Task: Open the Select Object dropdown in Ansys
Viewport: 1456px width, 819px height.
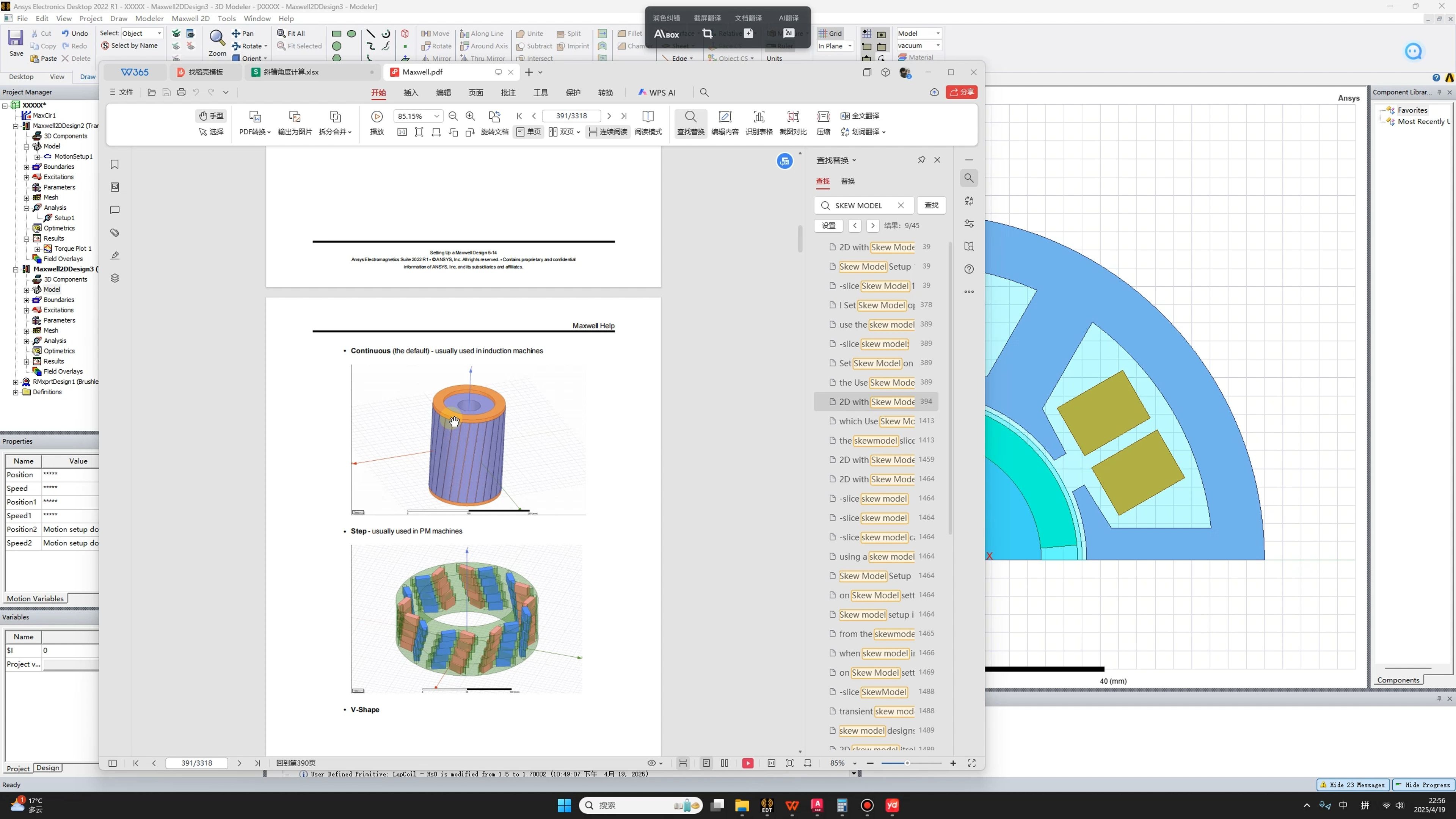Action: coord(159,33)
